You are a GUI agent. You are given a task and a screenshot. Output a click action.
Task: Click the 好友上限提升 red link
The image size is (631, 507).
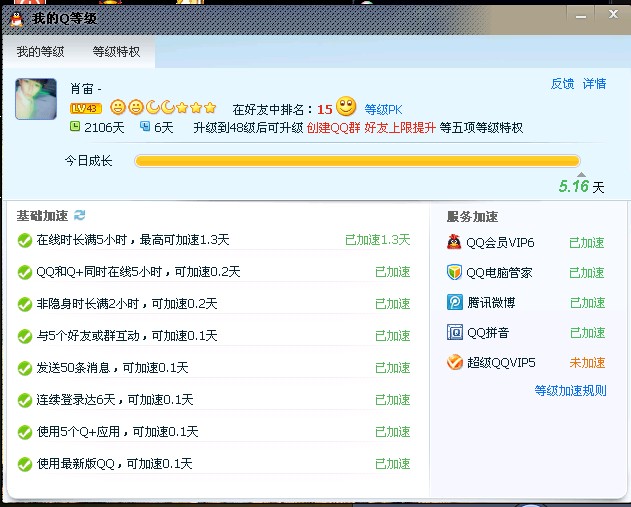(x=400, y=128)
